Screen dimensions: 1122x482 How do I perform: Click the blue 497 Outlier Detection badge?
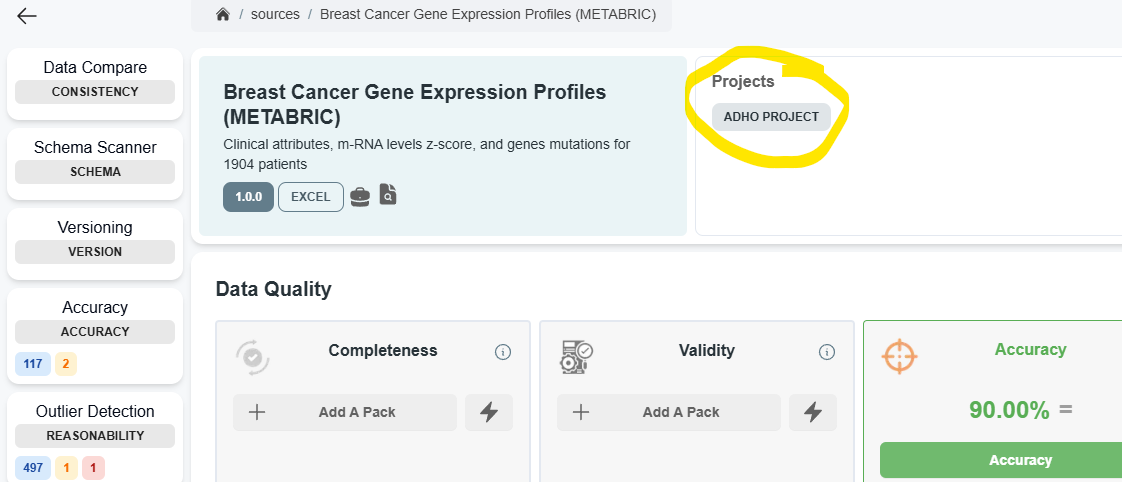[32, 468]
